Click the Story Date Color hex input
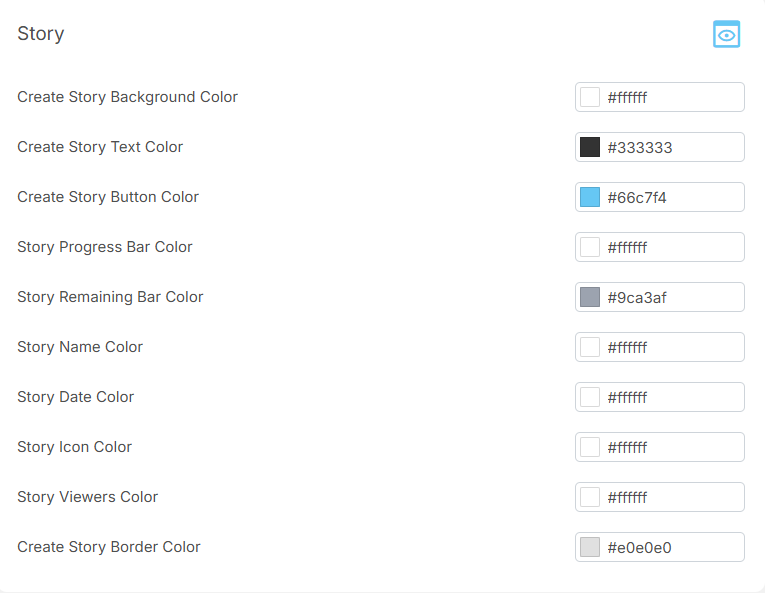This screenshot has width=765, height=593. (672, 397)
